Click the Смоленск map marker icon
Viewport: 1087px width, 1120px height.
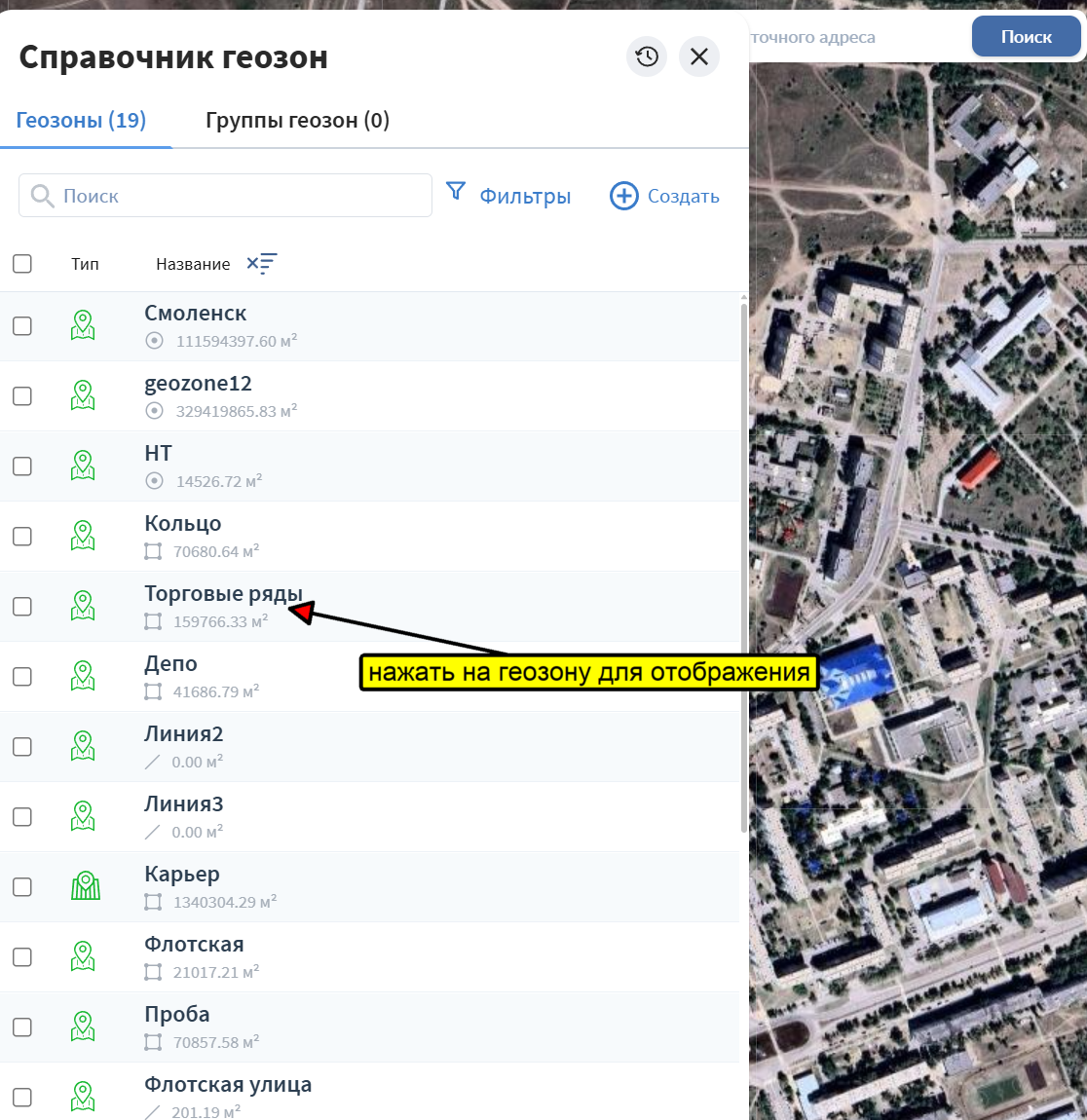(x=83, y=325)
